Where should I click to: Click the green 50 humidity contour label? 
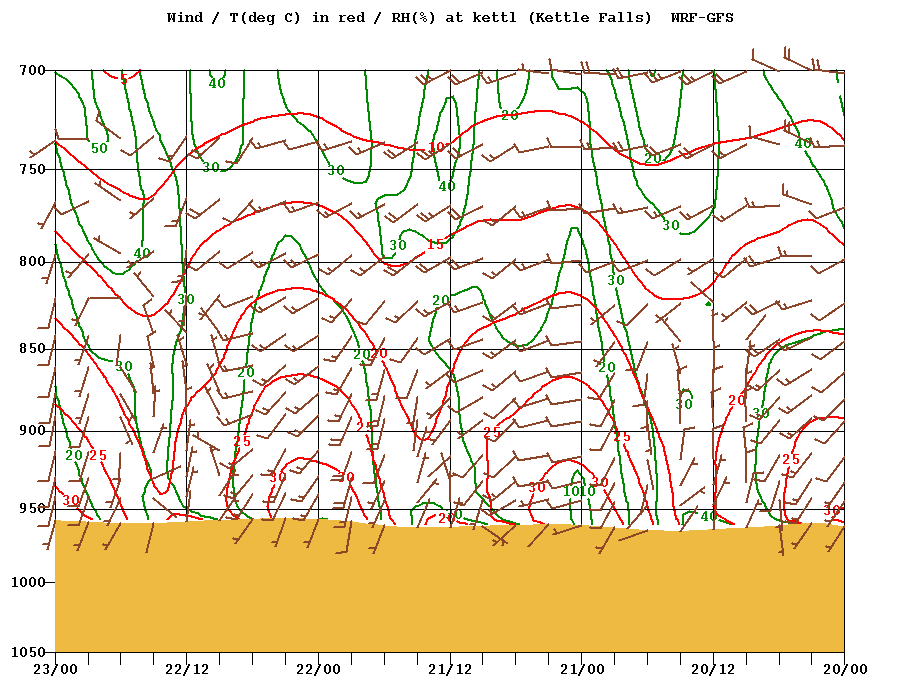[99, 148]
